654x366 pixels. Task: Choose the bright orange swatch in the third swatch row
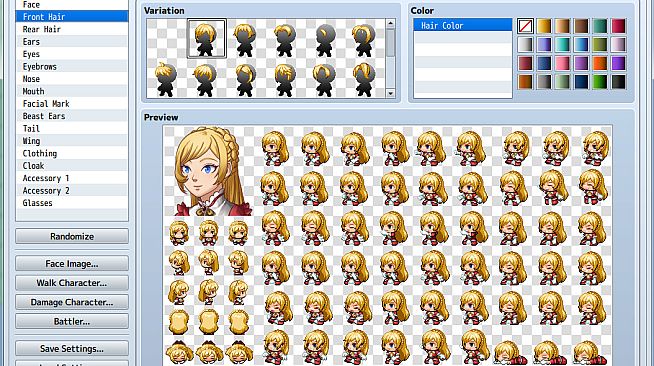point(600,63)
